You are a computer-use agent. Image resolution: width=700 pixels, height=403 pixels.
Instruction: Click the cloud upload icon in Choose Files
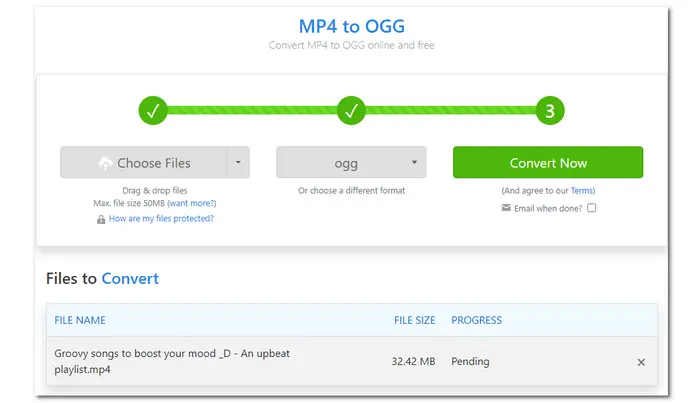105,163
